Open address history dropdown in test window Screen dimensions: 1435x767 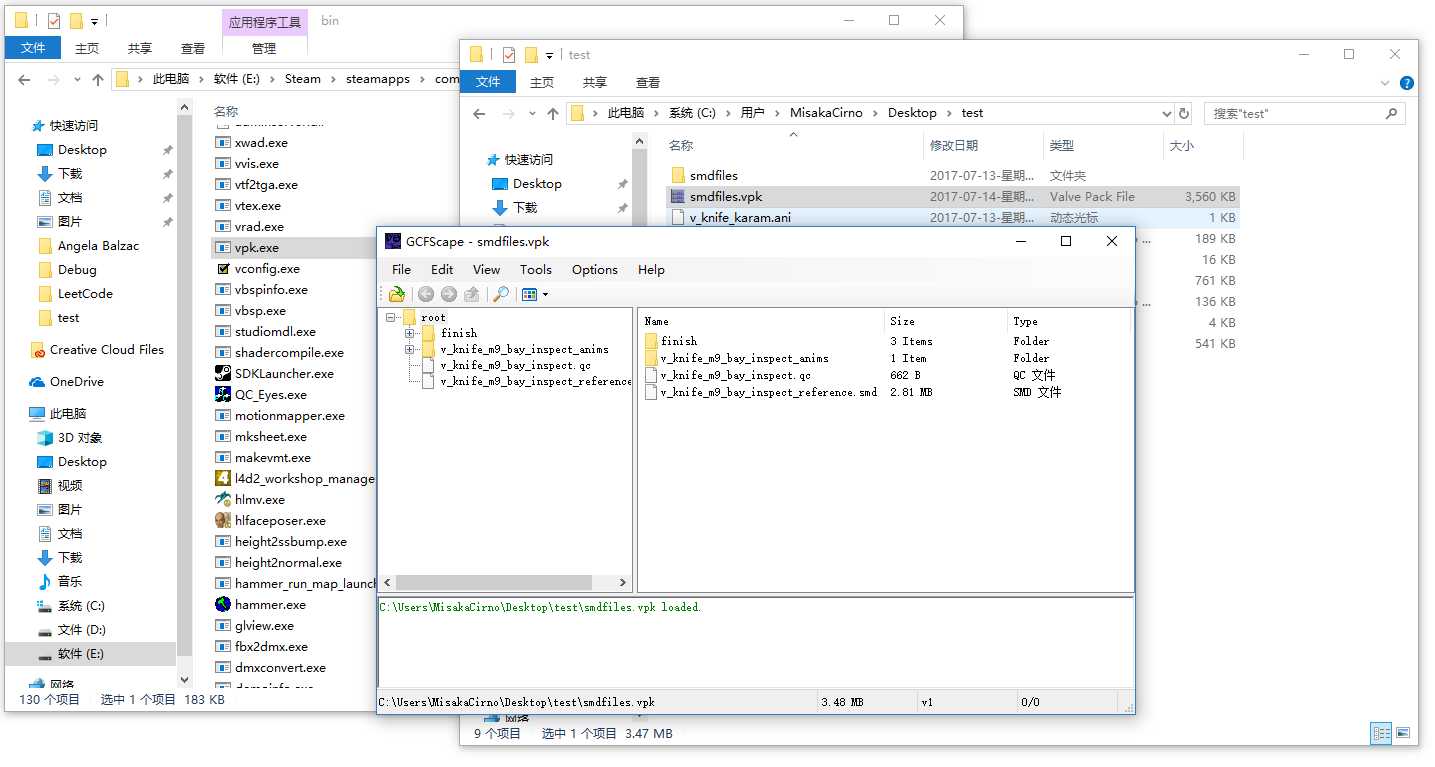click(x=1166, y=113)
